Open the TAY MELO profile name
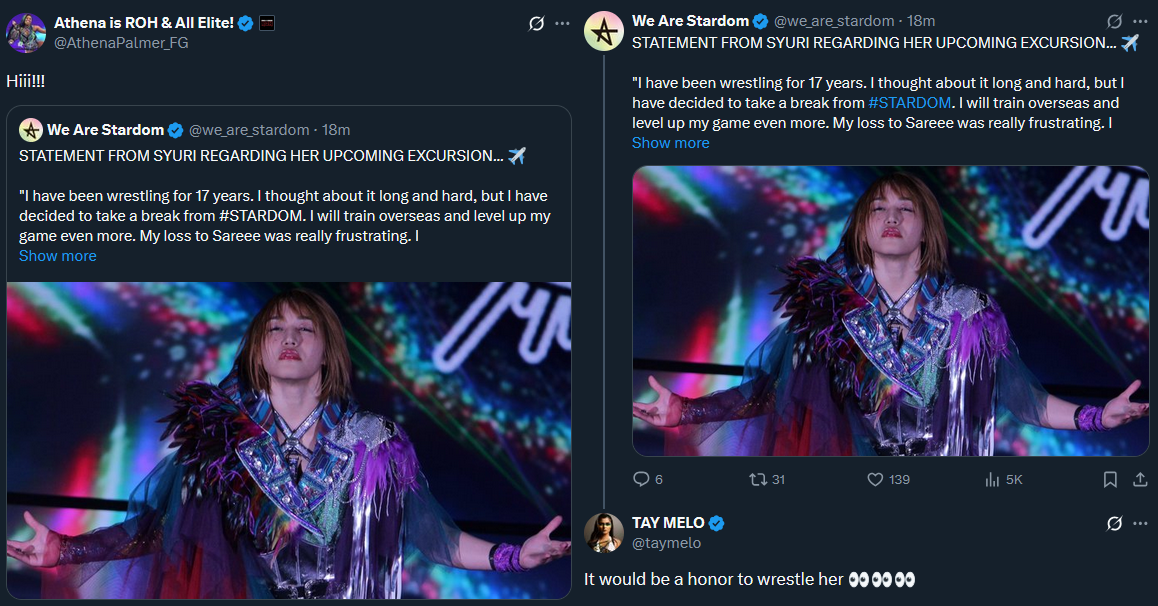Image resolution: width=1158 pixels, height=606 pixels. [x=668, y=523]
